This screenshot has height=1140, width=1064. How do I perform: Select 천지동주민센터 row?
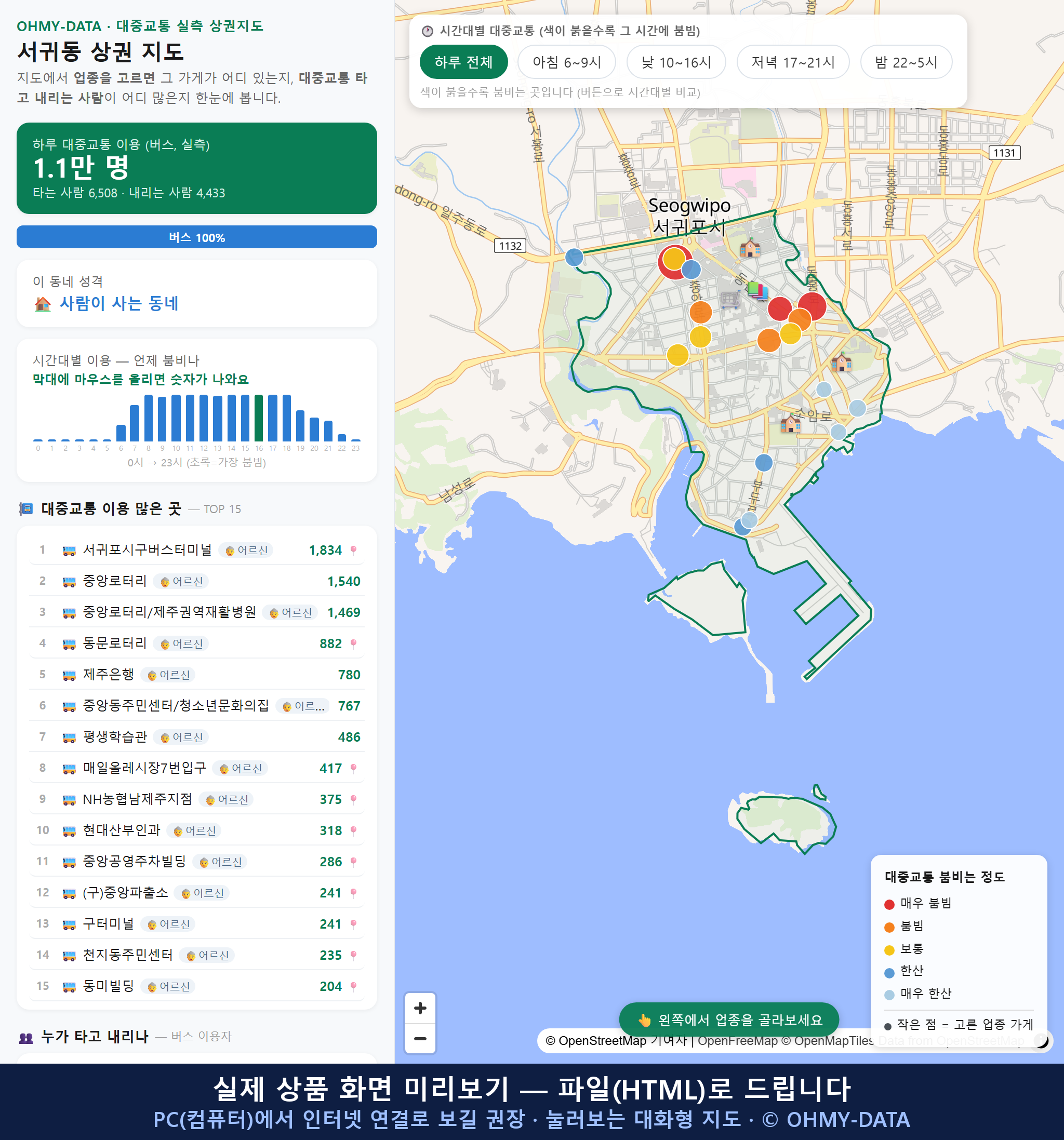197,955
